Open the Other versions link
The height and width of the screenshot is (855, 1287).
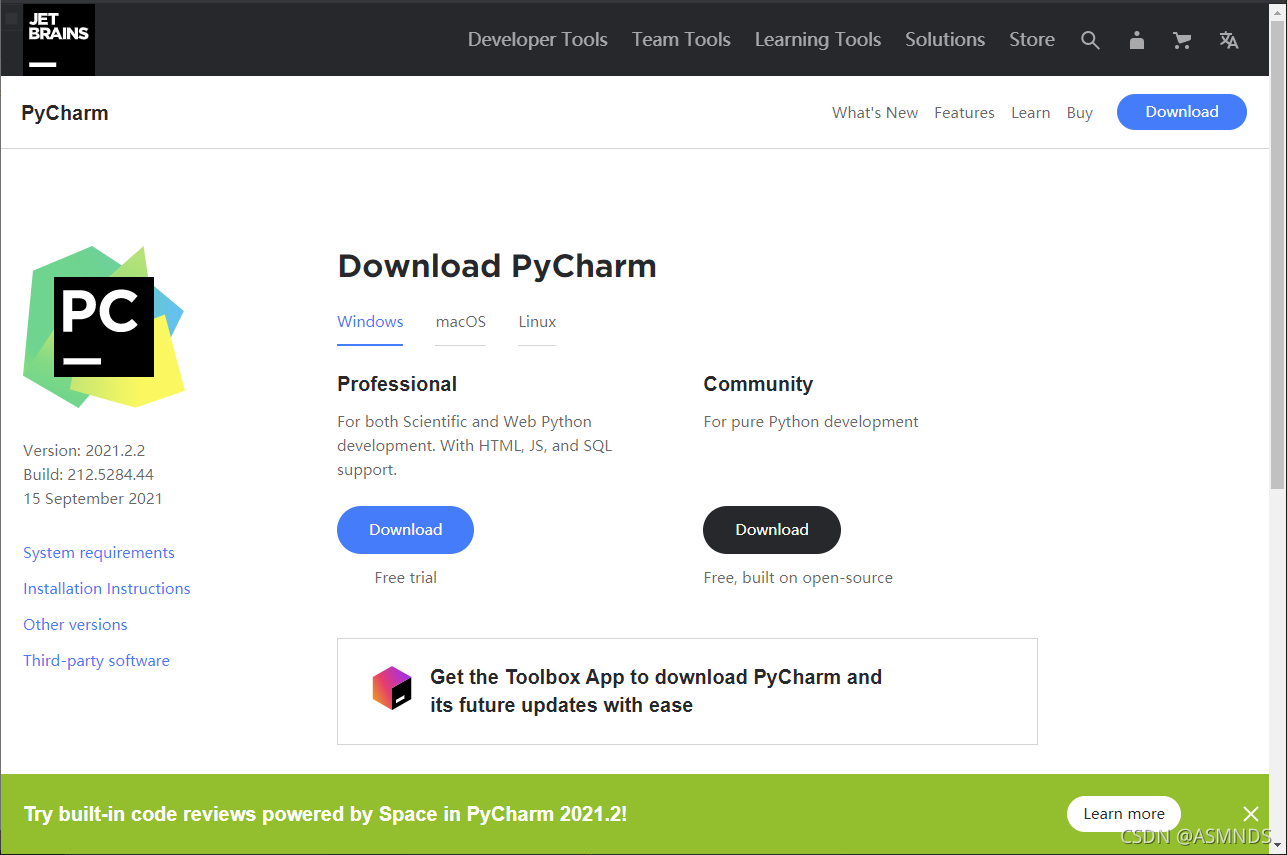[x=75, y=625]
